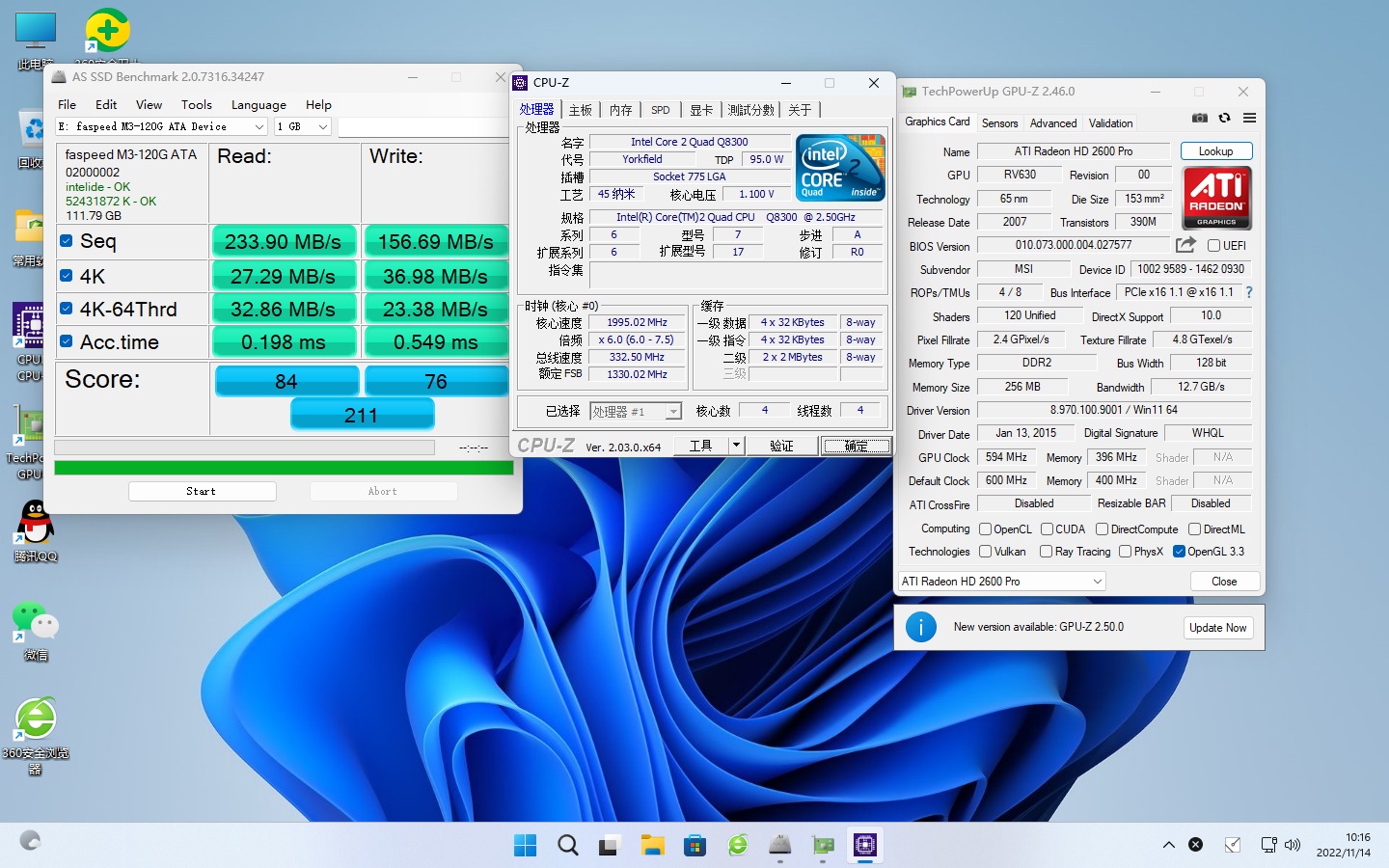The width and height of the screenshot is (1389, 868).
Task: Click the GPU-Z refresh icon
Action: click(x=1224, y=118)
